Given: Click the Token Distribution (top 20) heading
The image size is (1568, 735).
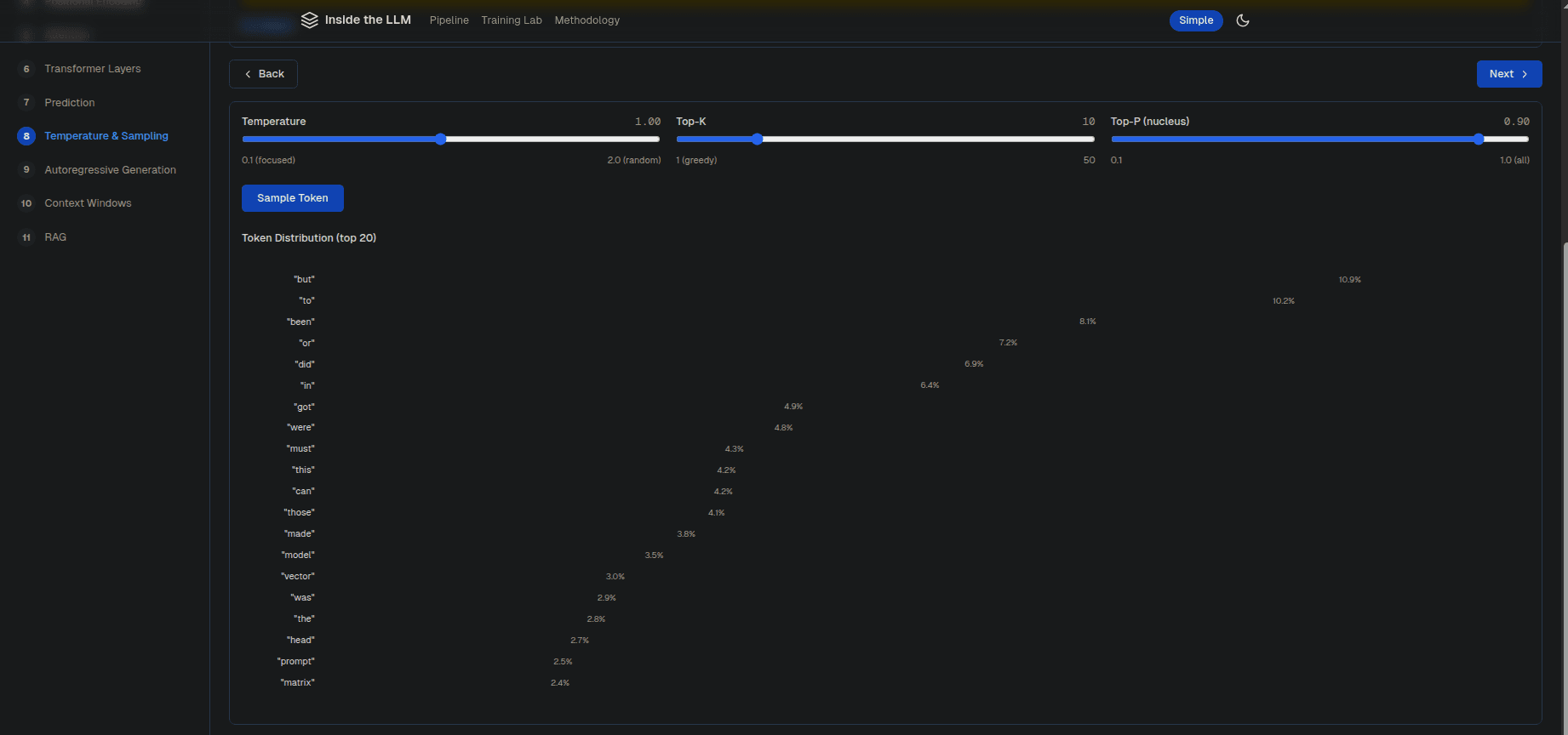Looking at the screenshot, I should pos(309,238).
